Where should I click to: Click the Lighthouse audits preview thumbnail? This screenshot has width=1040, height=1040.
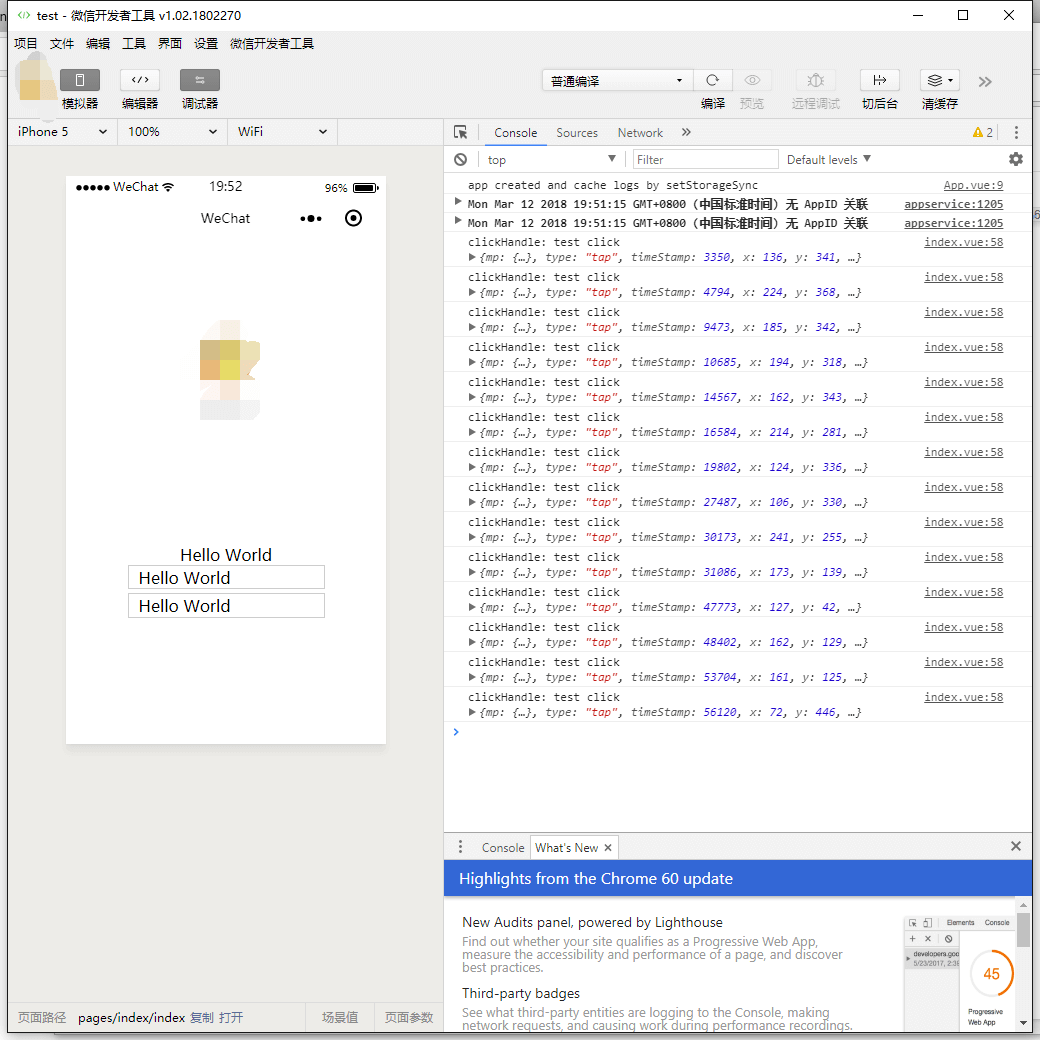(959, 973)
